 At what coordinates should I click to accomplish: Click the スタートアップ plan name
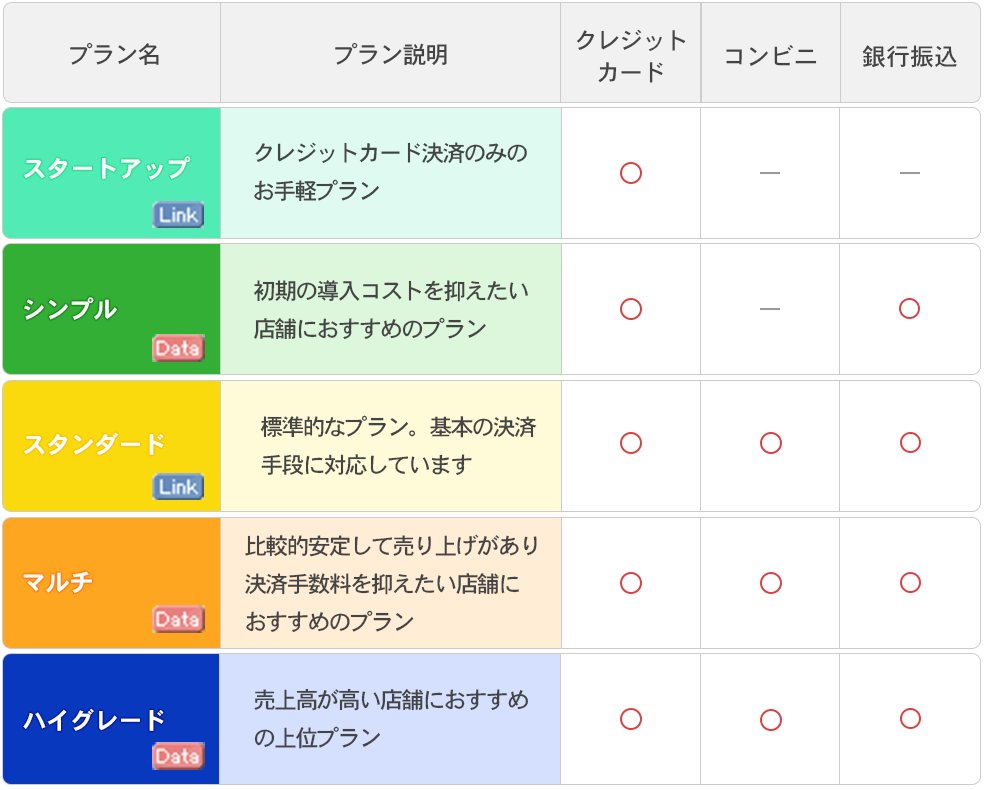coord(106,168)
